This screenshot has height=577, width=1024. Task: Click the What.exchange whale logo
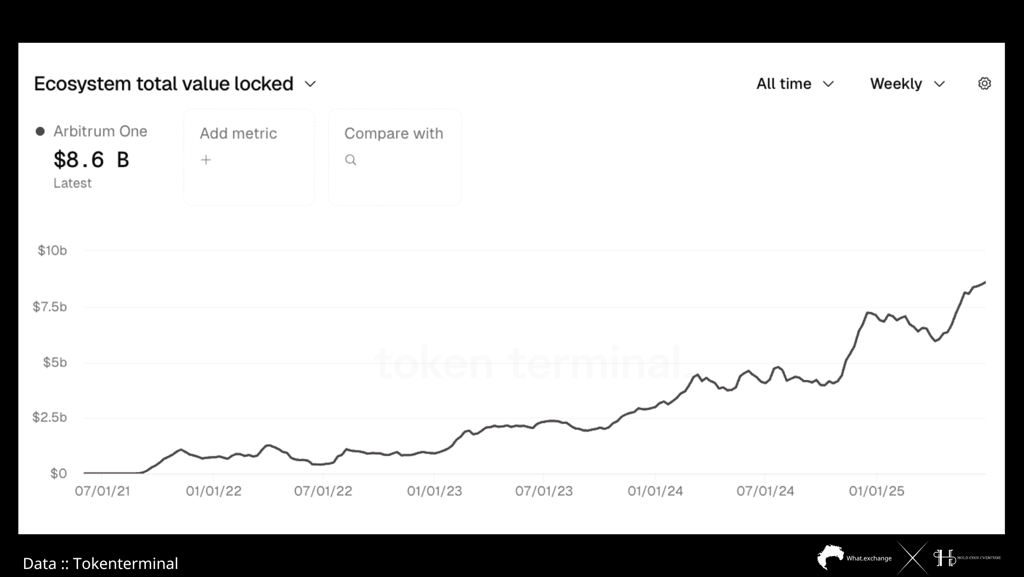click(x=830, y=557)
